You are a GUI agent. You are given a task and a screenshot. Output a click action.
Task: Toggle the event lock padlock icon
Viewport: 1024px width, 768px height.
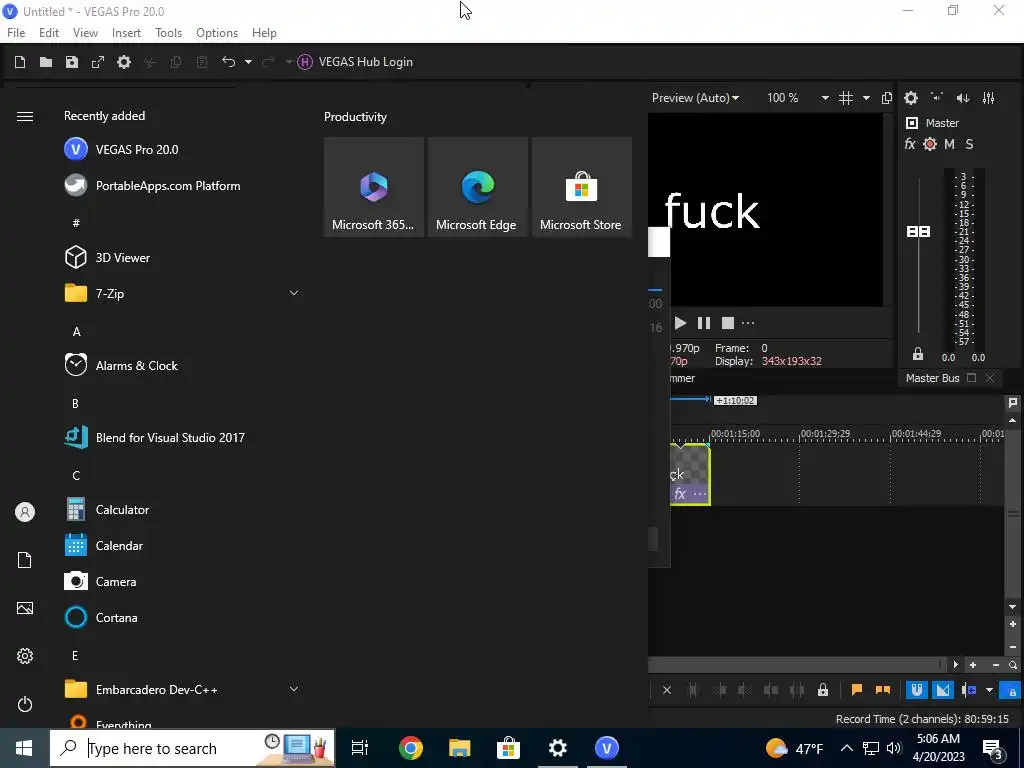pyautogui.click(x=823, y=690)
